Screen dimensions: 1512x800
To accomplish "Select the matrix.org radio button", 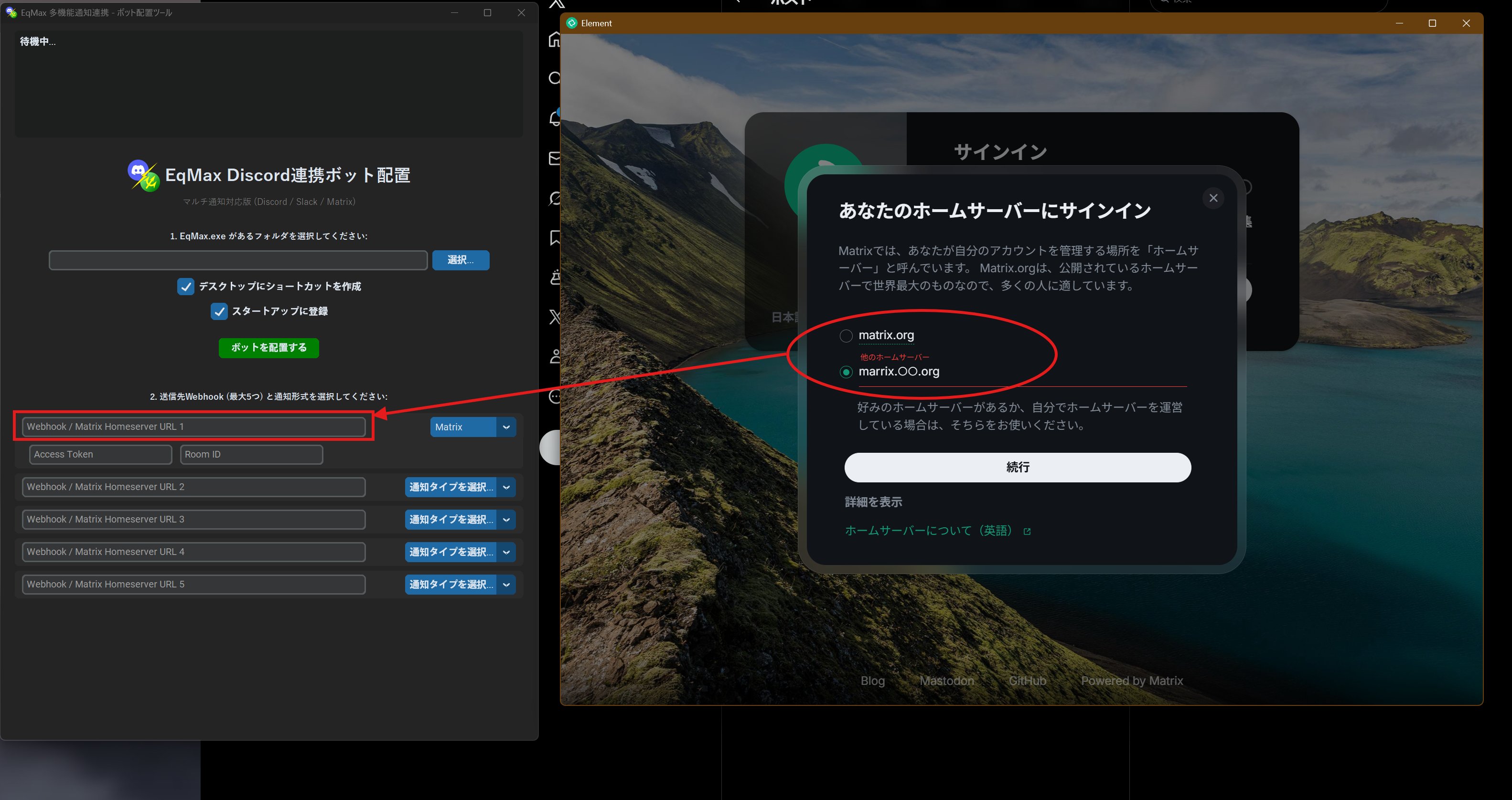I will 846,335.
